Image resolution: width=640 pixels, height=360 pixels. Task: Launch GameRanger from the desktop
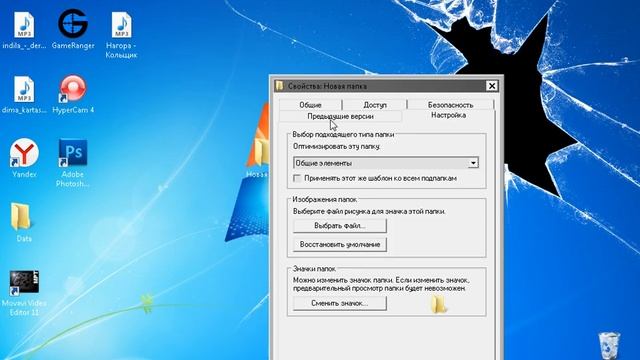(73, 24)
